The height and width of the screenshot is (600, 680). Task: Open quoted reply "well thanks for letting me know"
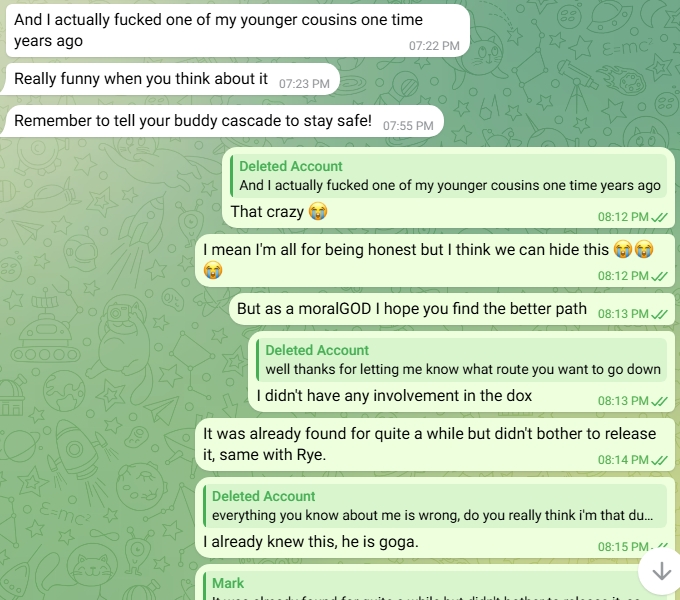point(462,360)
